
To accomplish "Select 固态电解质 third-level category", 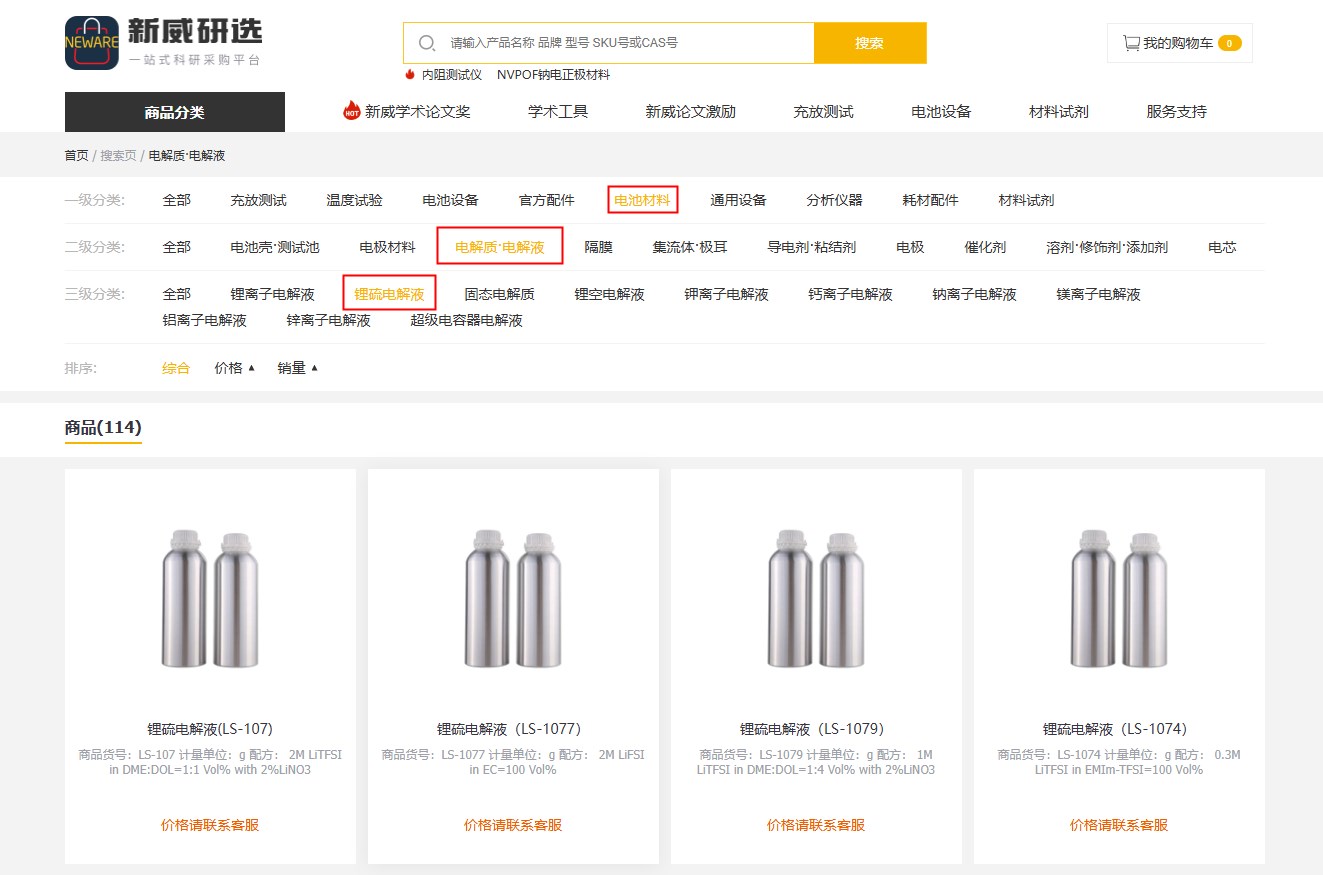I will coord(499,294).
